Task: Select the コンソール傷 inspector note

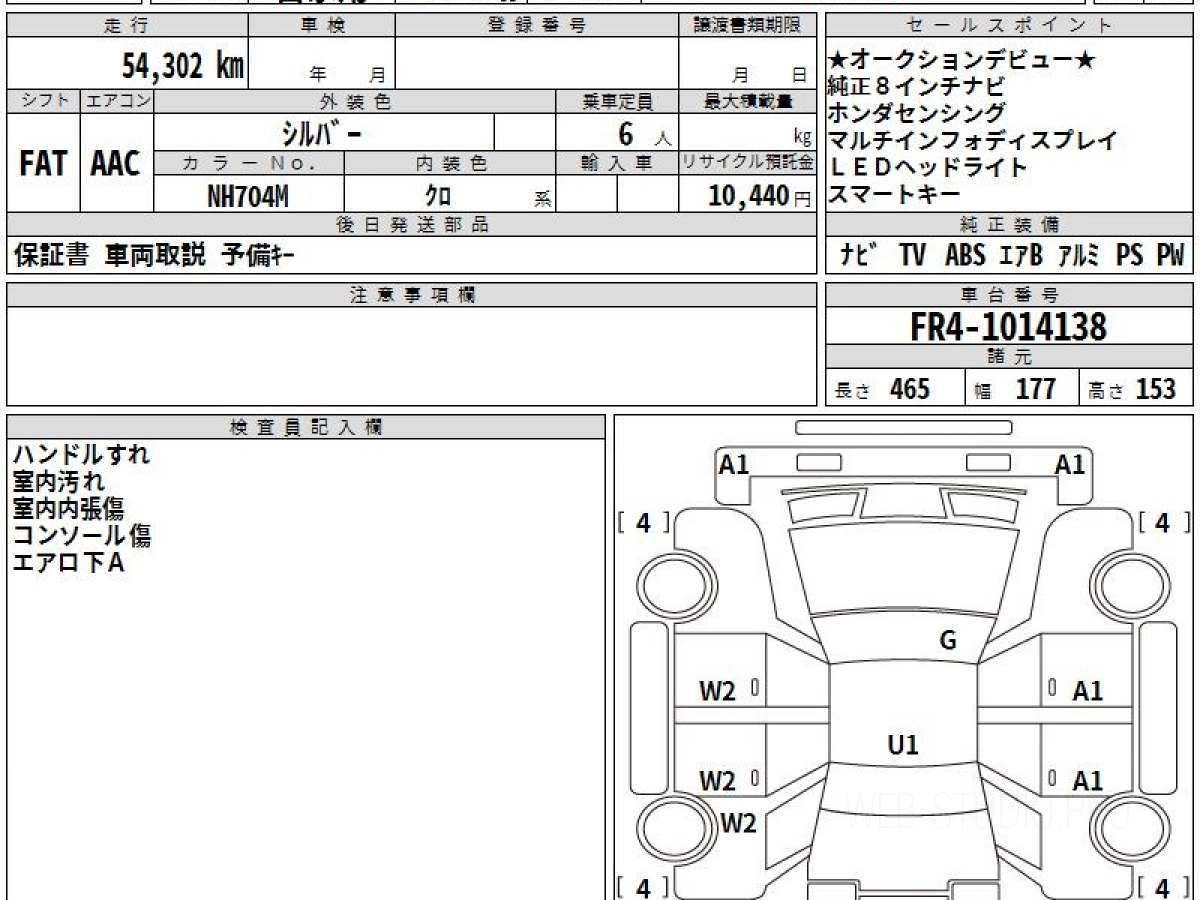Action: point(81,536)
